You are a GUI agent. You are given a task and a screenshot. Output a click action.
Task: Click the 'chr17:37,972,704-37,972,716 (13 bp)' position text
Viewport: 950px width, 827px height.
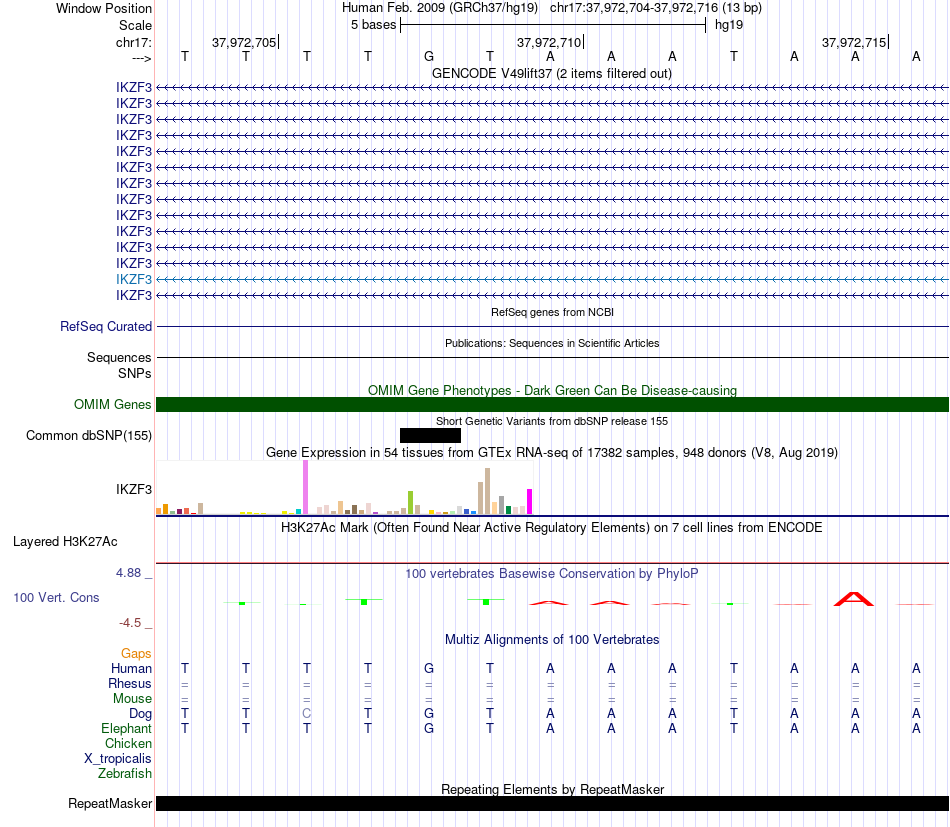pos(656,8)
